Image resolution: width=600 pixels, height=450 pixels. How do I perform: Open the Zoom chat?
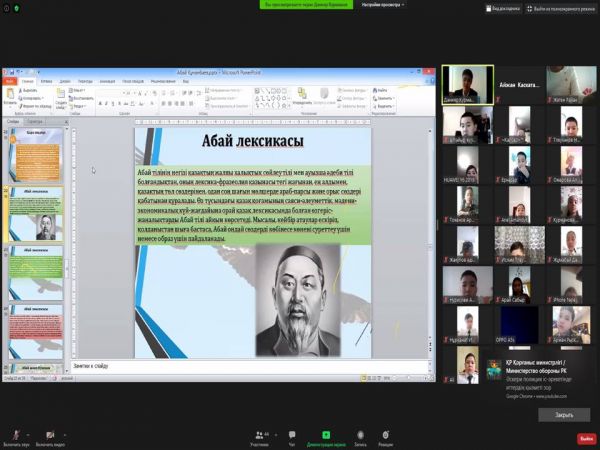tap(292, 435)
